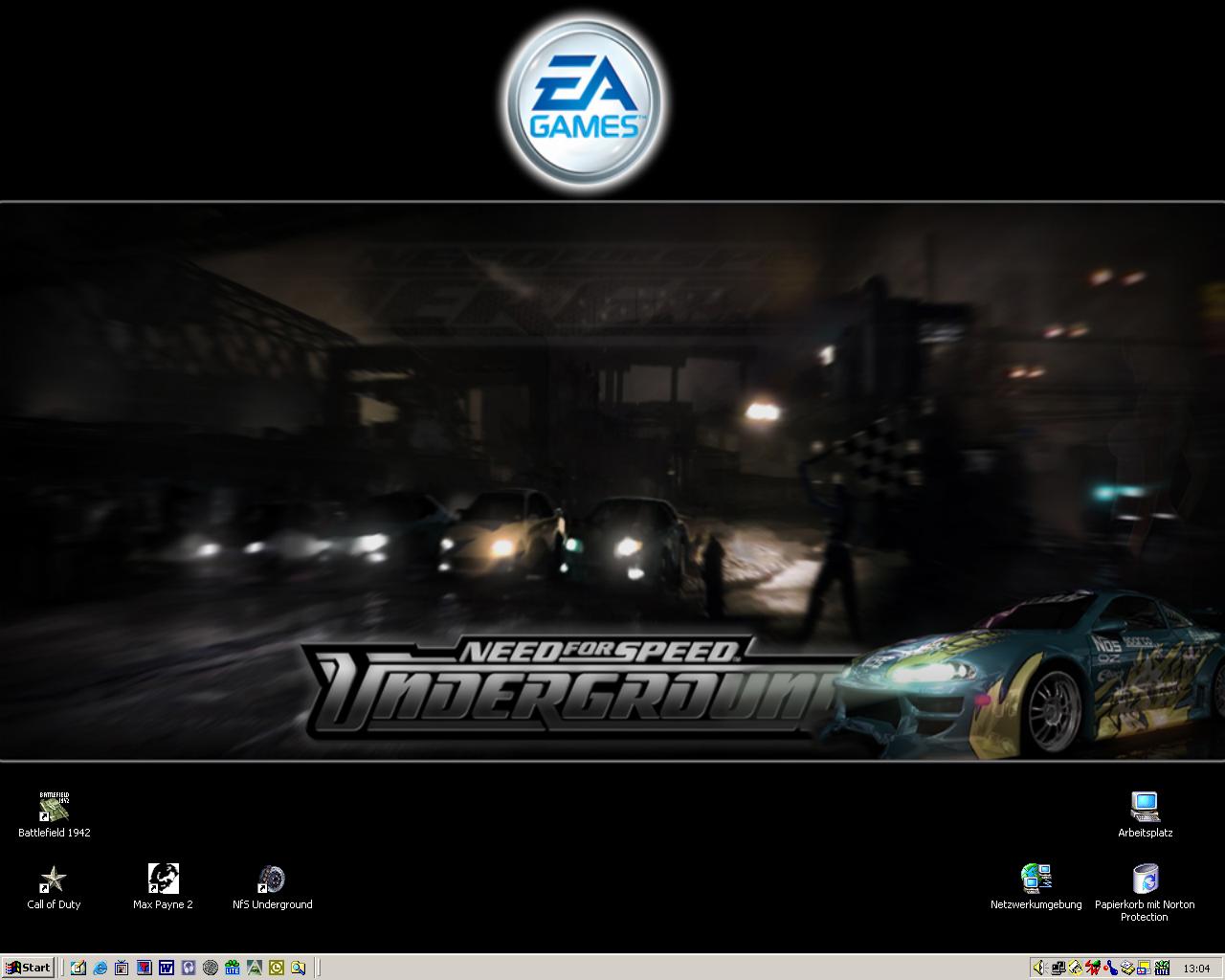Viewport: 1225px width, 980px height.
Task: Open the Word quick launch icon
Action: (166, 968)
